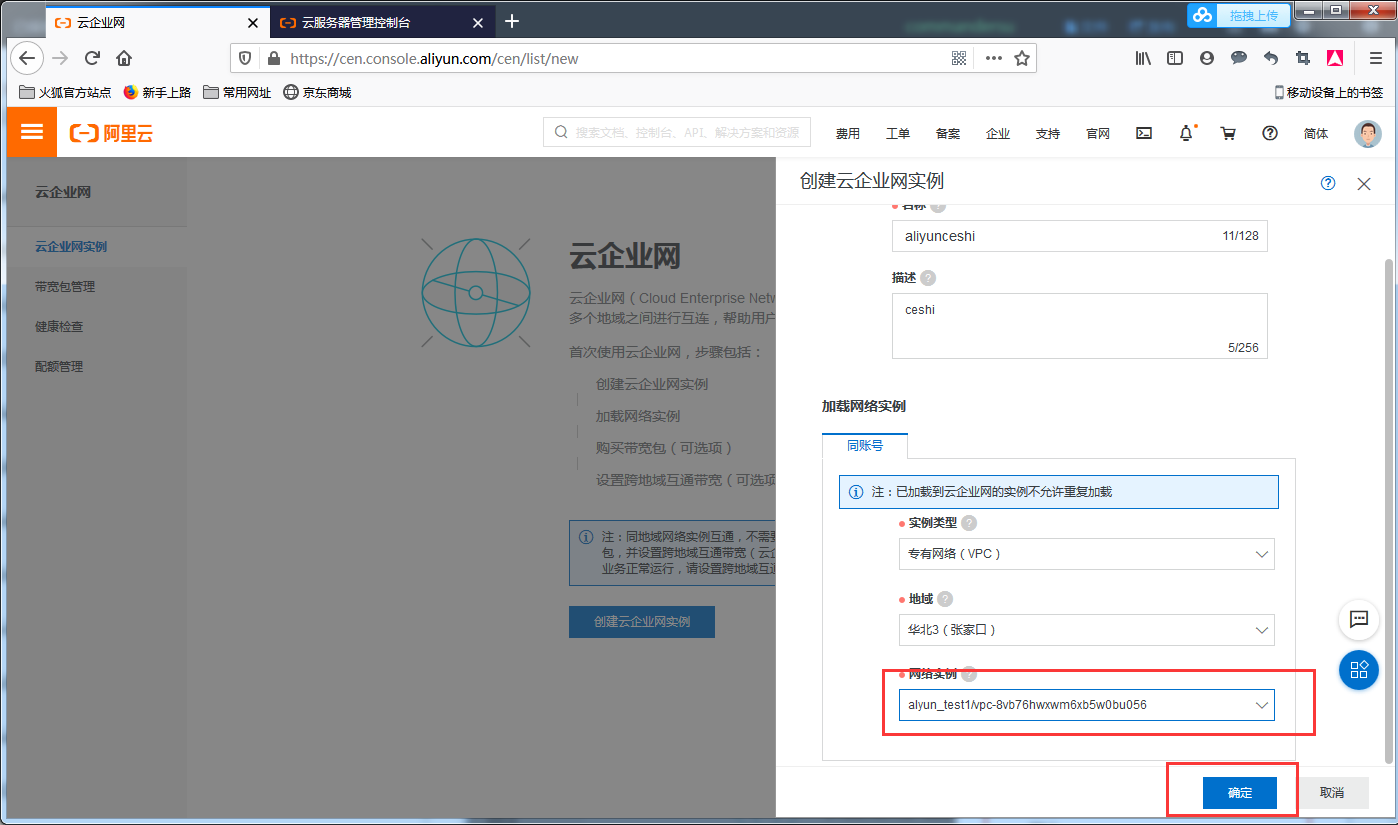Click the 确定 confirm button
Viewport: 1398px width, 825px height.
(x=1239, y=792)
